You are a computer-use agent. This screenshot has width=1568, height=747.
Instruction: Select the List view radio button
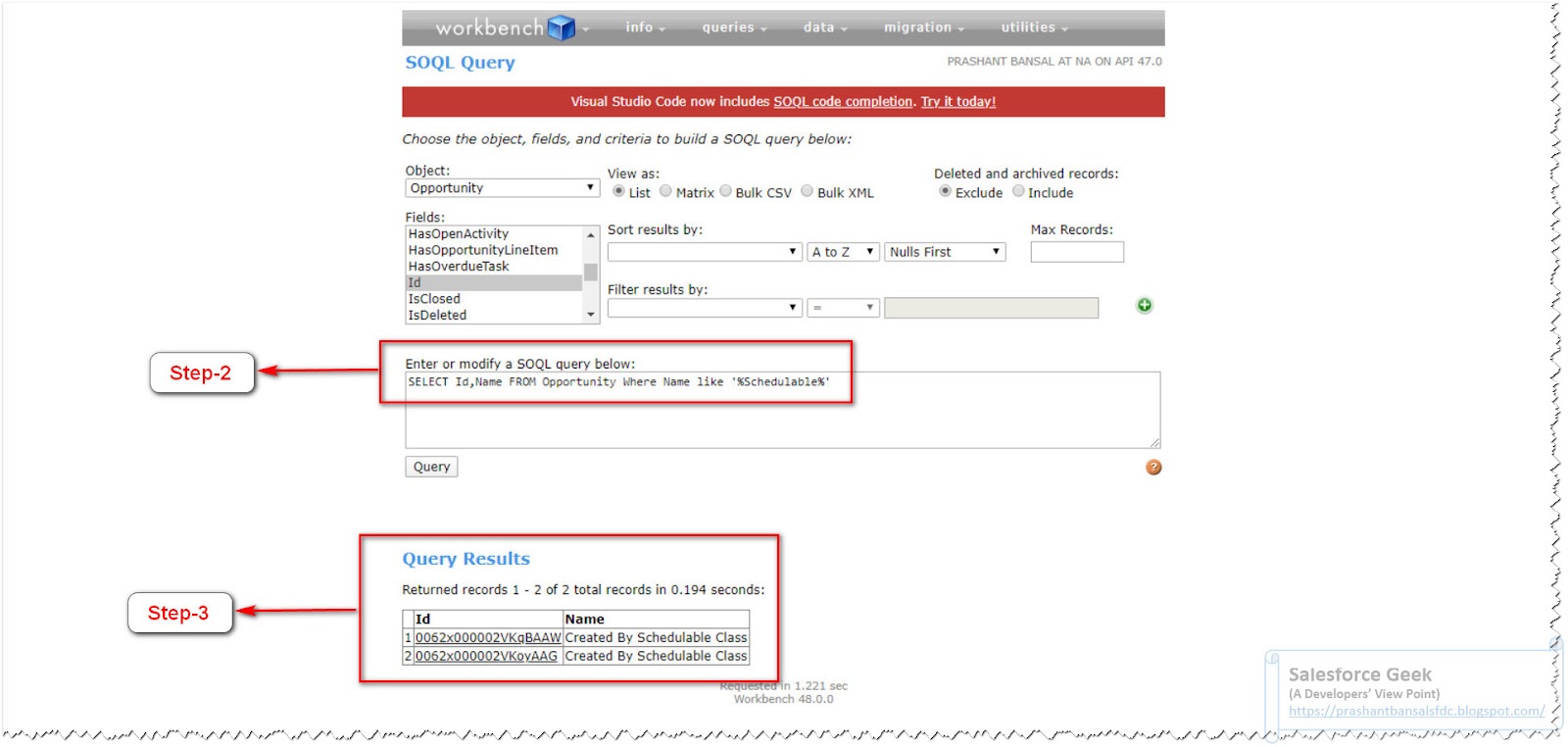pyautogui.click(x=618, y=191)
